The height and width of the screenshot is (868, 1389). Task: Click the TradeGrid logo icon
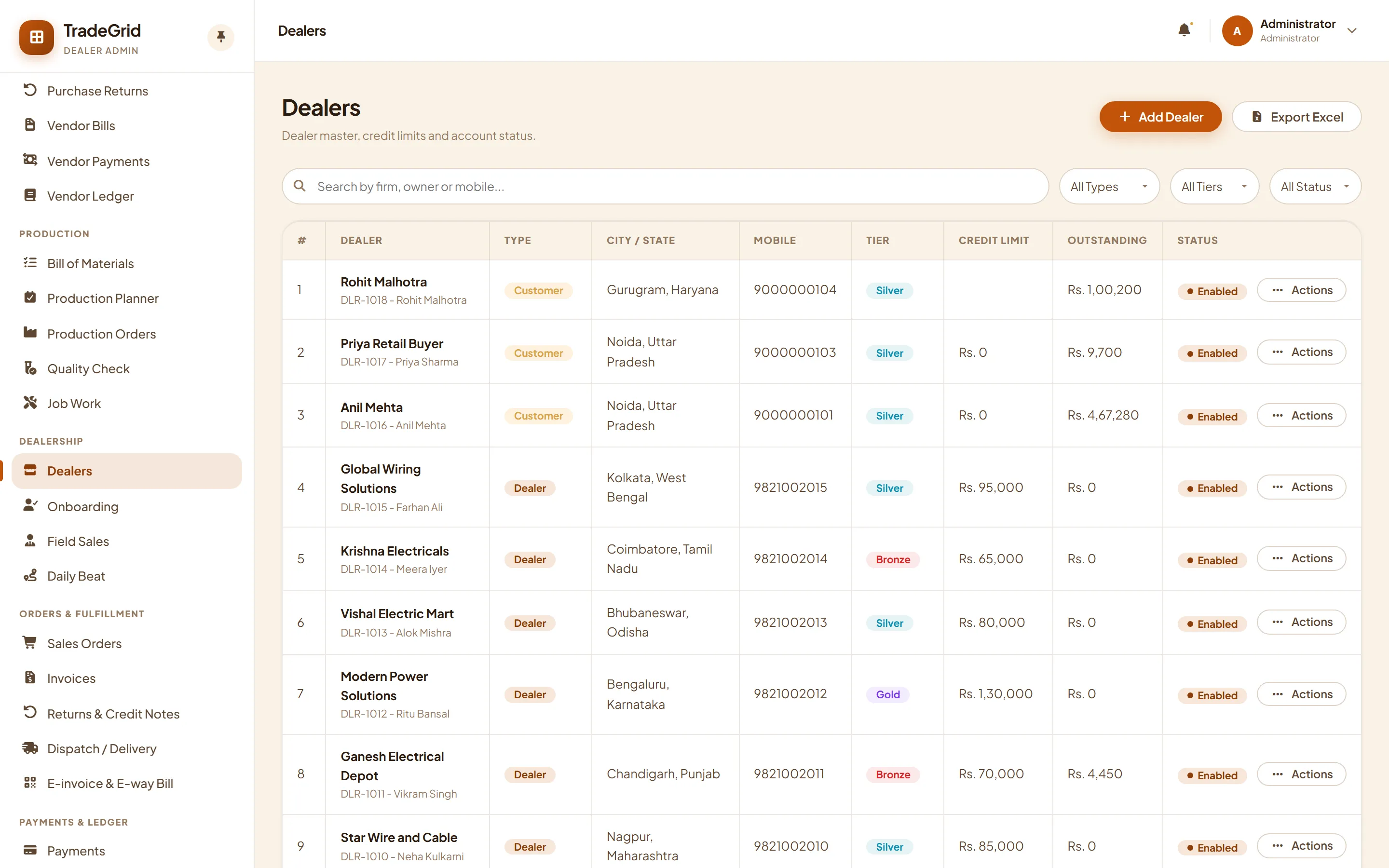[36, 37]
